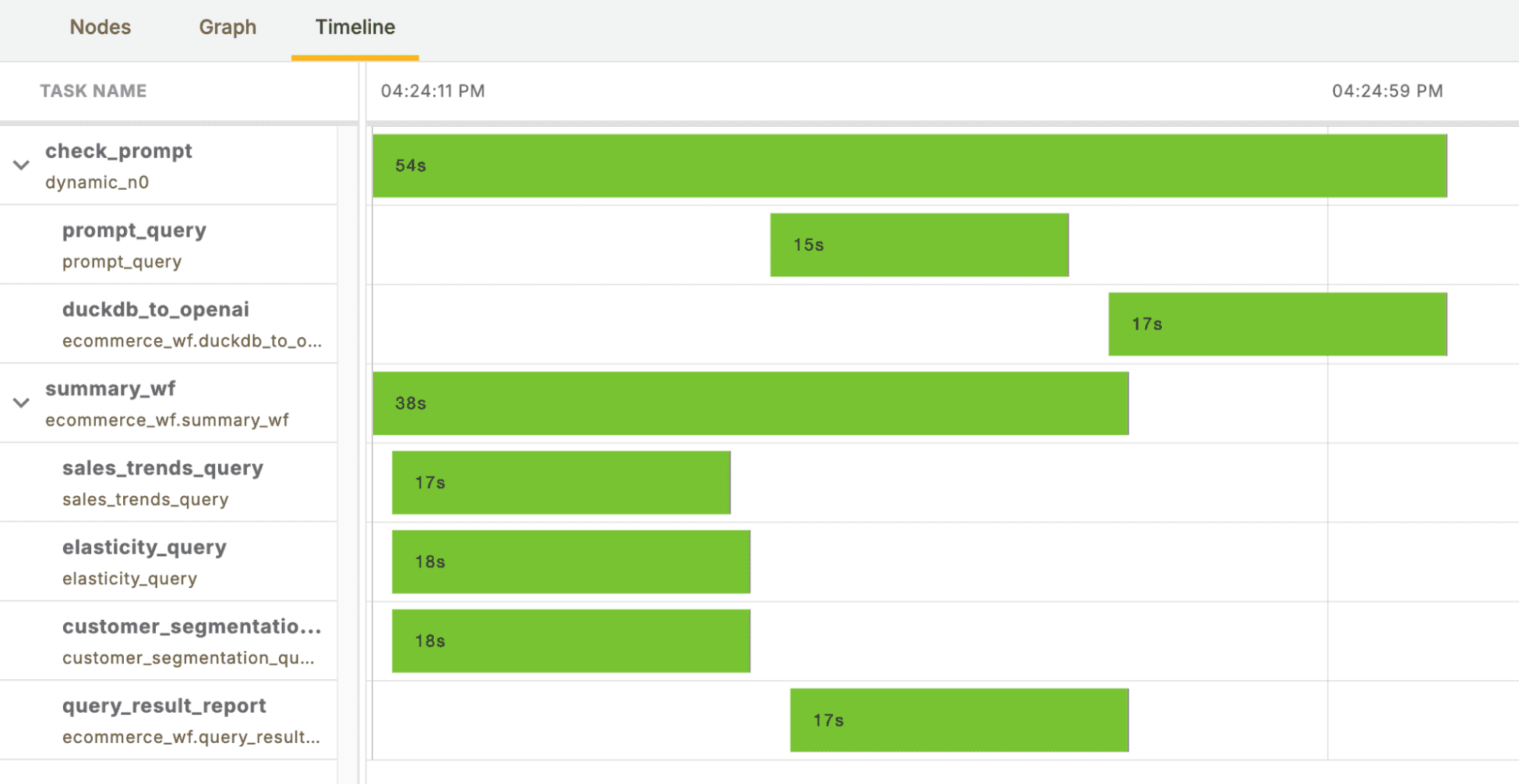Screen dimensions: 1519x784
Task: Select the sales_trends_query 17s bar
Action: pos(561,482)
